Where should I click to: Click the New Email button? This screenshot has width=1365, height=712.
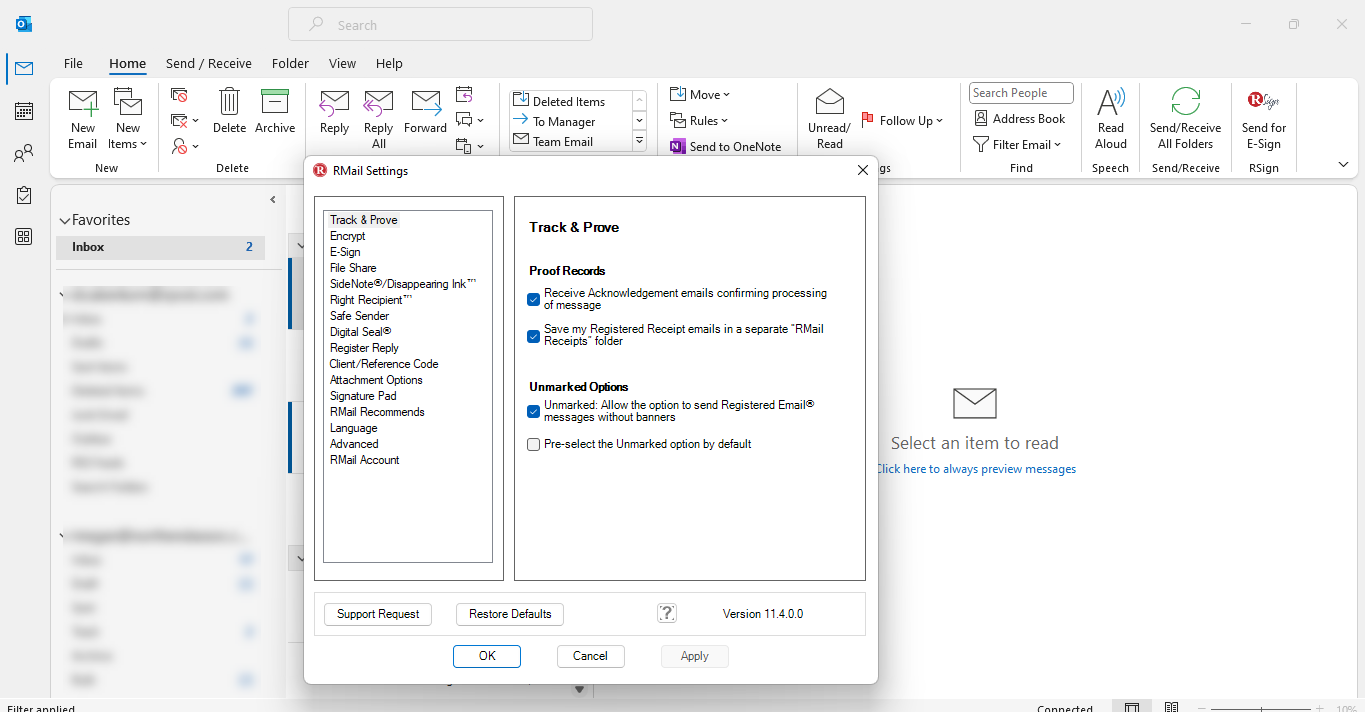(x=83, y=119)
